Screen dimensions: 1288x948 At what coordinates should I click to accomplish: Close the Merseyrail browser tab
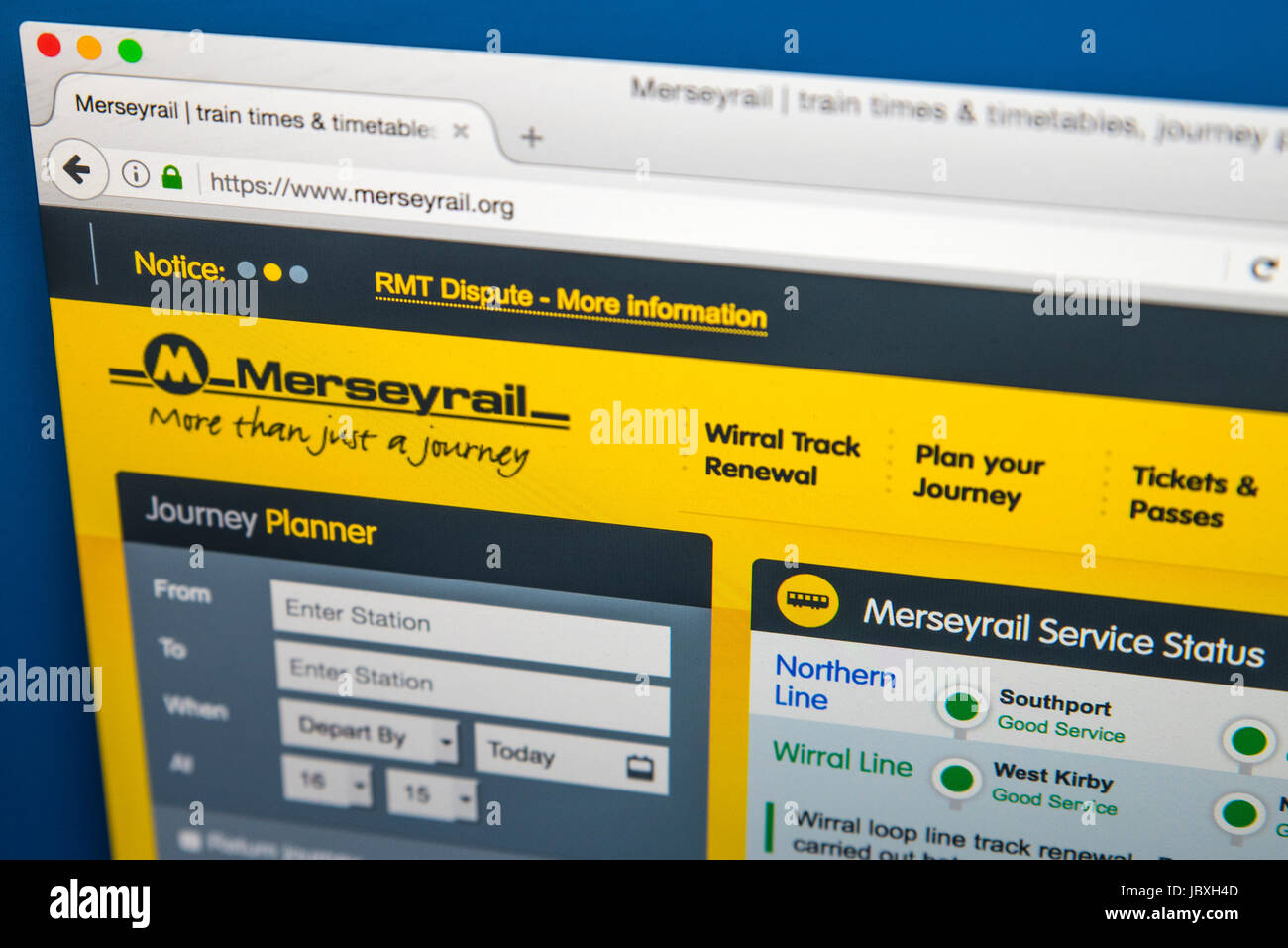[x=461, y=131]
